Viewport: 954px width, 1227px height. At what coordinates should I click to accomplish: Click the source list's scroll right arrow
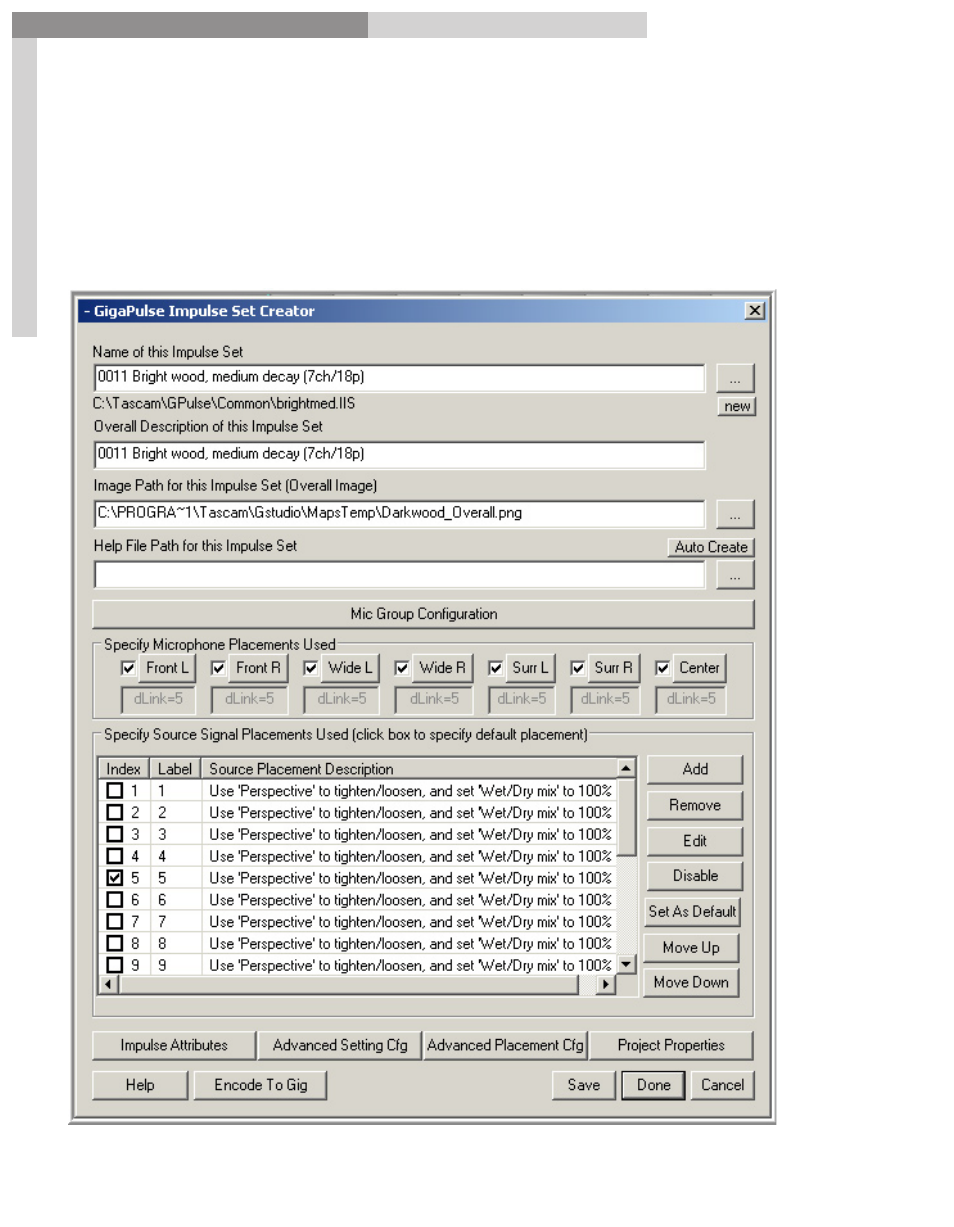[606, 984]
